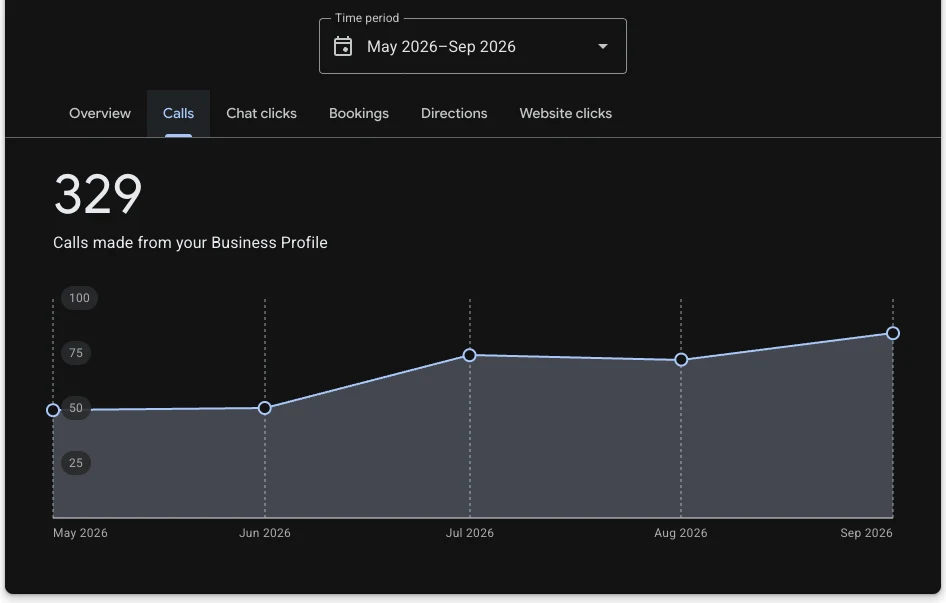Click the calendar icon in Time period field

tap(343, 46)
